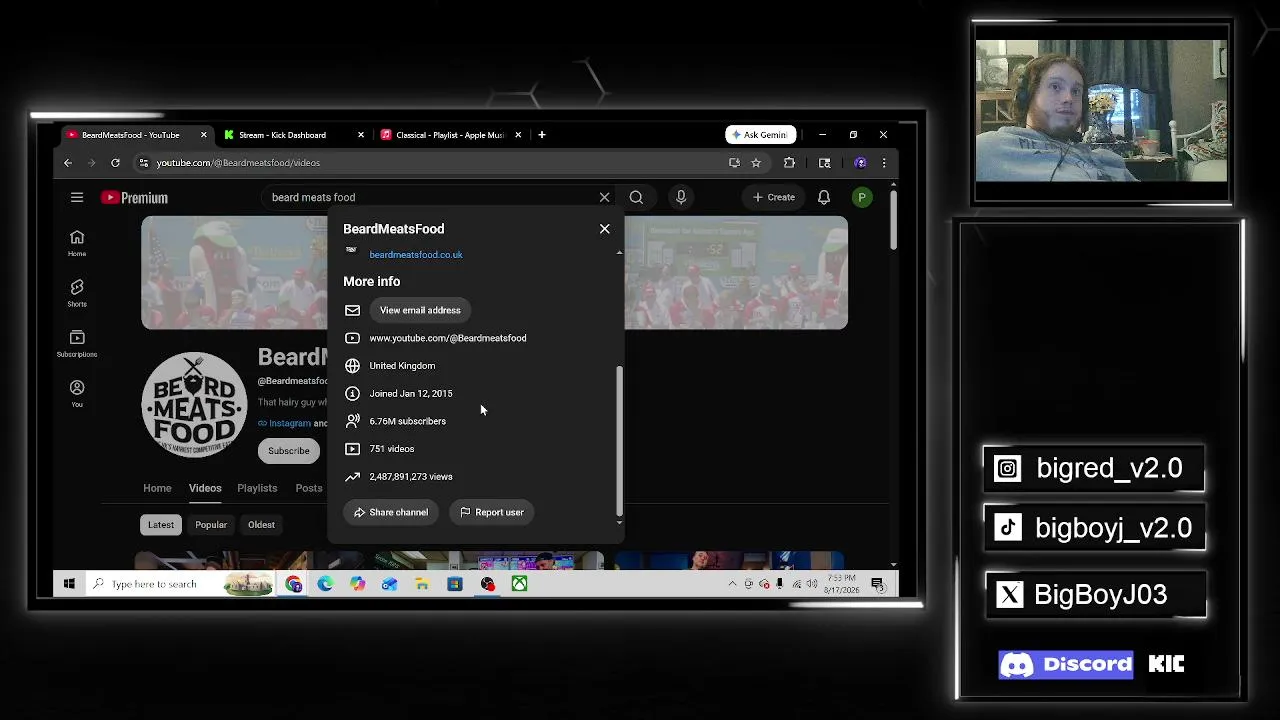The image size is (1280, 720).
Task: Open the Chrome profile avatar
Action: tap(861, 163)
